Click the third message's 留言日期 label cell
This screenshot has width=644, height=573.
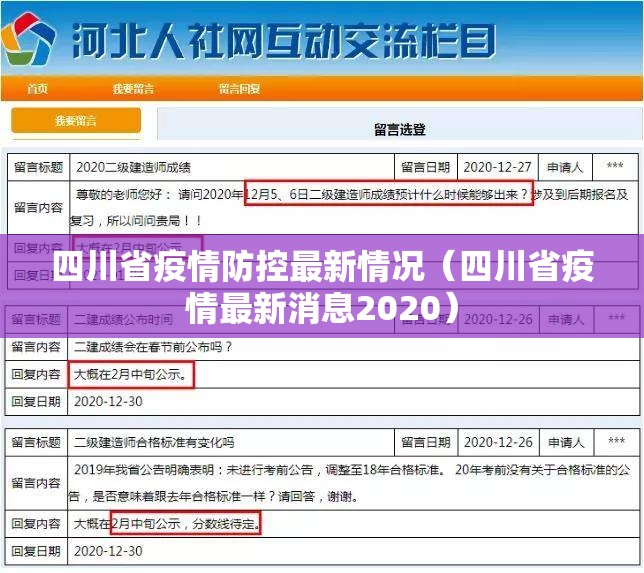pos(425,442)
